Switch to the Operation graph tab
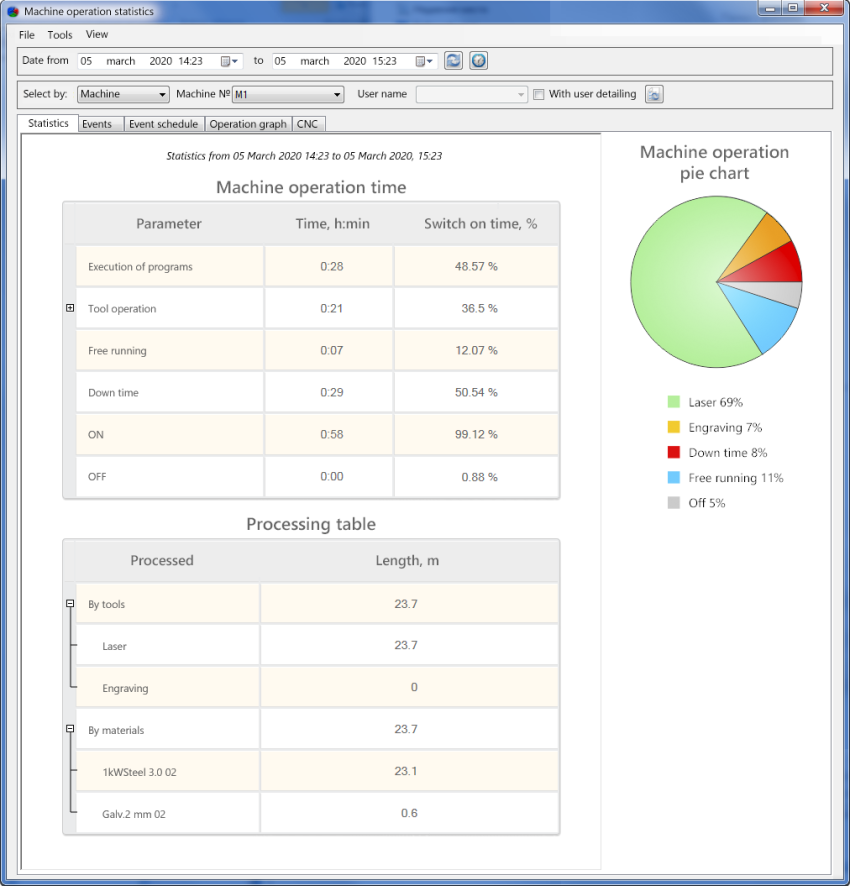This screenshot has width=850, height=886. (248, 124)
